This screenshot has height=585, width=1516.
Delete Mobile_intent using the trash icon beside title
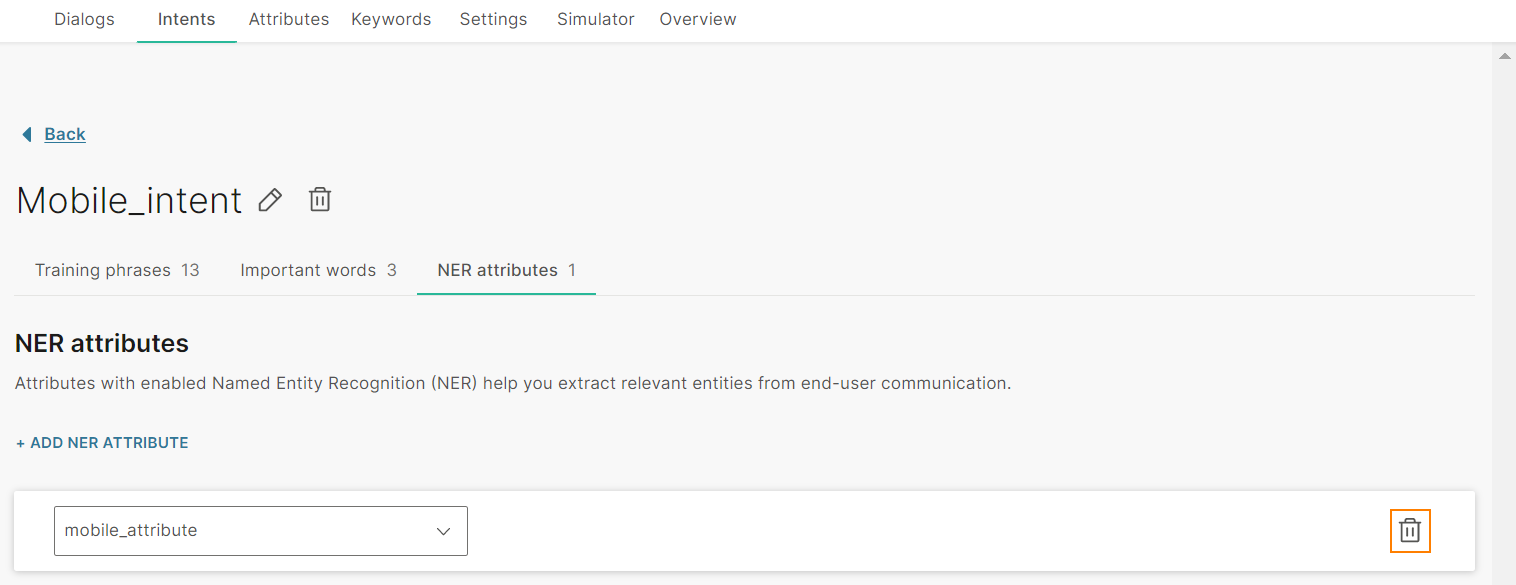pos(320,200)
